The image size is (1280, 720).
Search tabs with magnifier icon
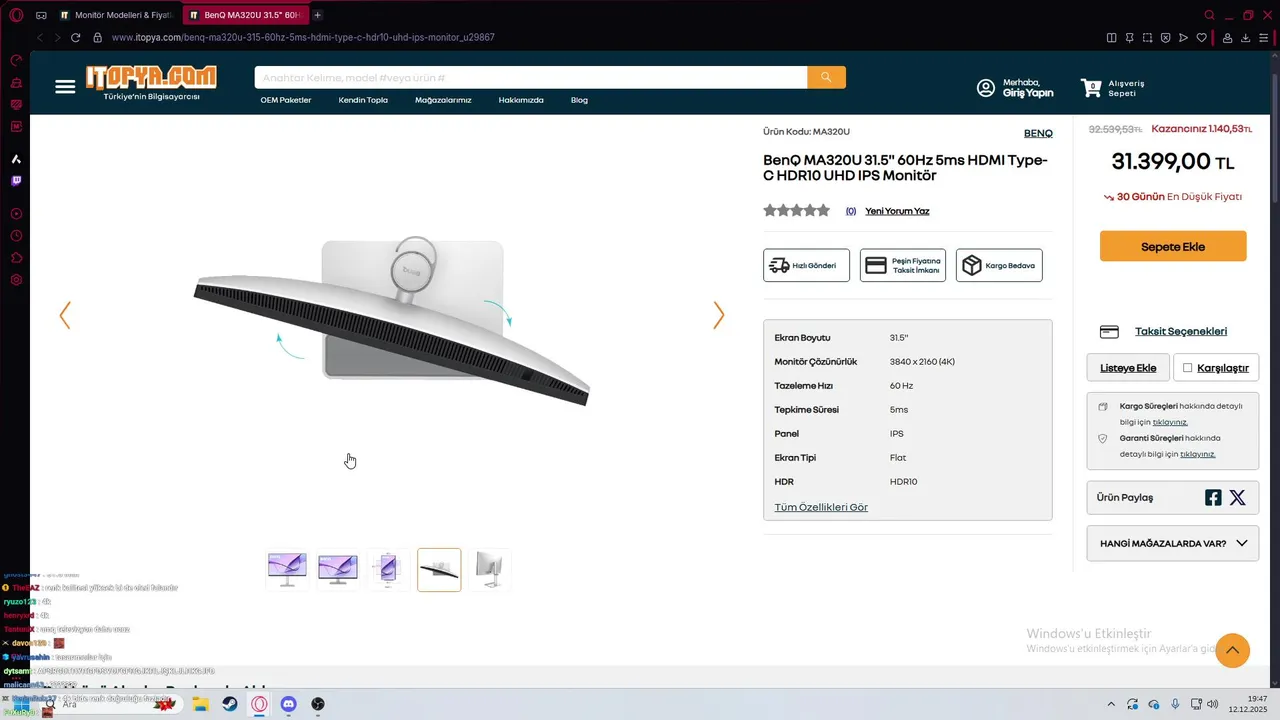tap(1209, 15)
